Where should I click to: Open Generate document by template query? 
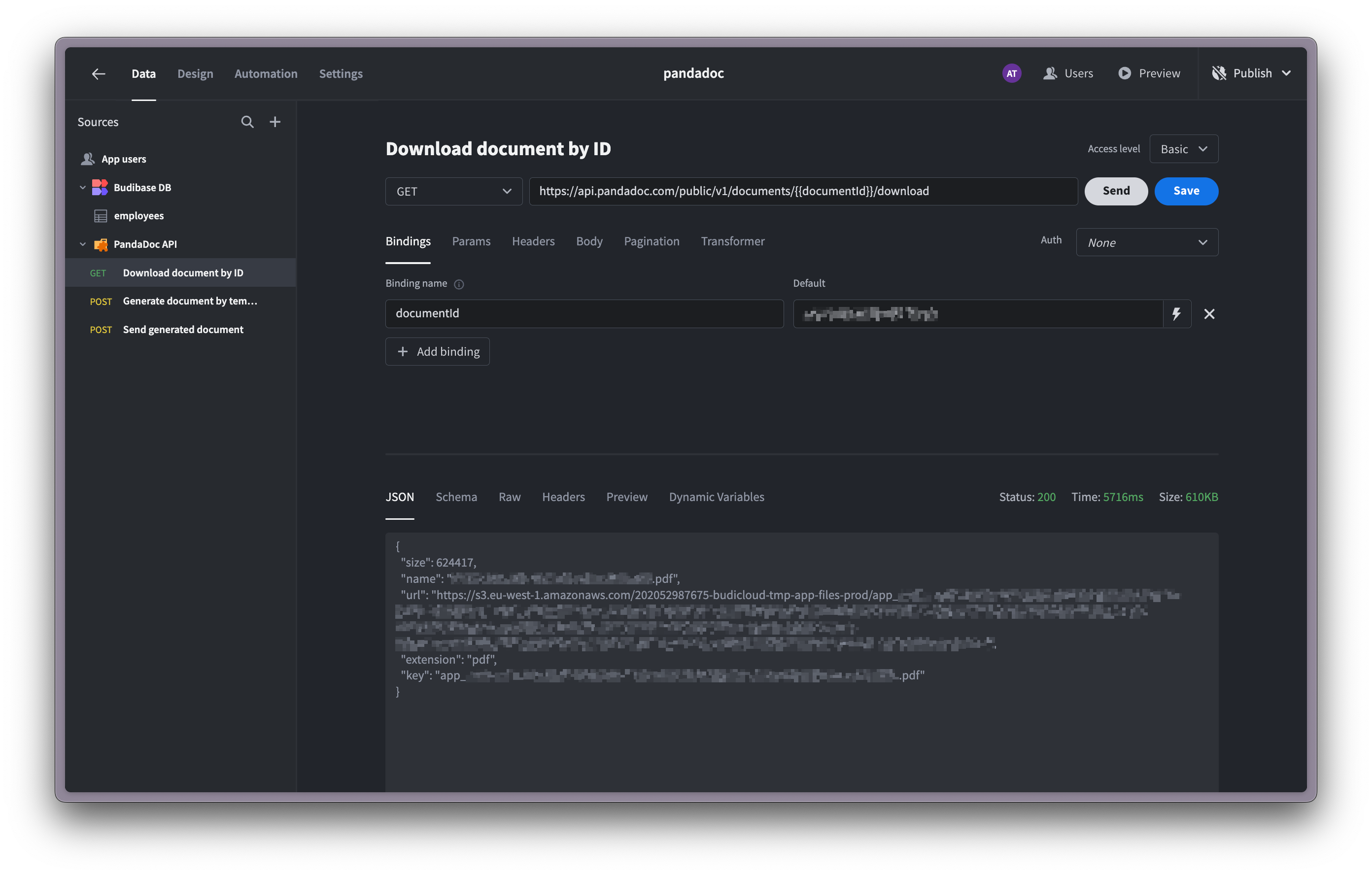(180, 302)
